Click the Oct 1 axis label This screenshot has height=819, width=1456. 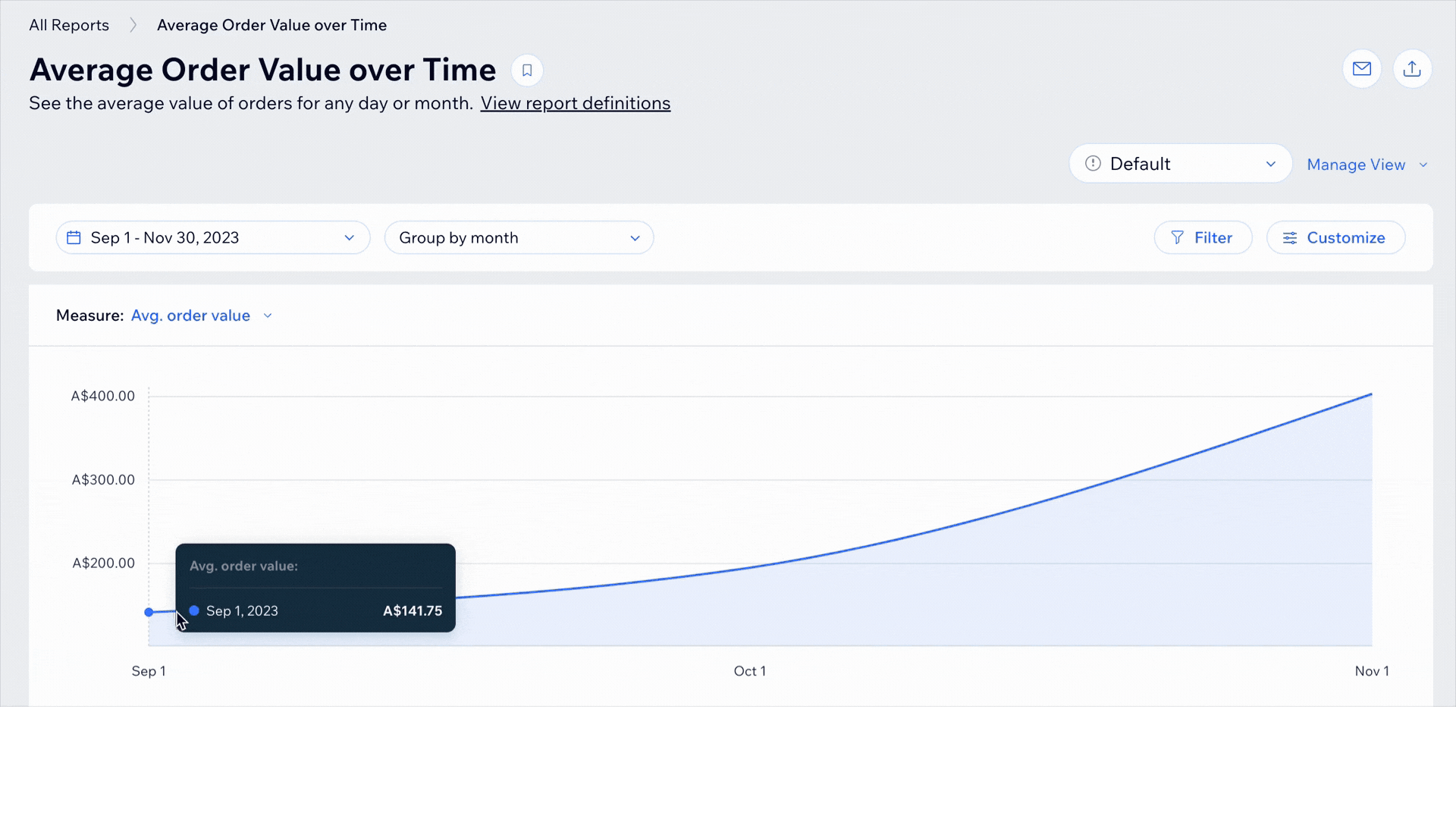749,671
